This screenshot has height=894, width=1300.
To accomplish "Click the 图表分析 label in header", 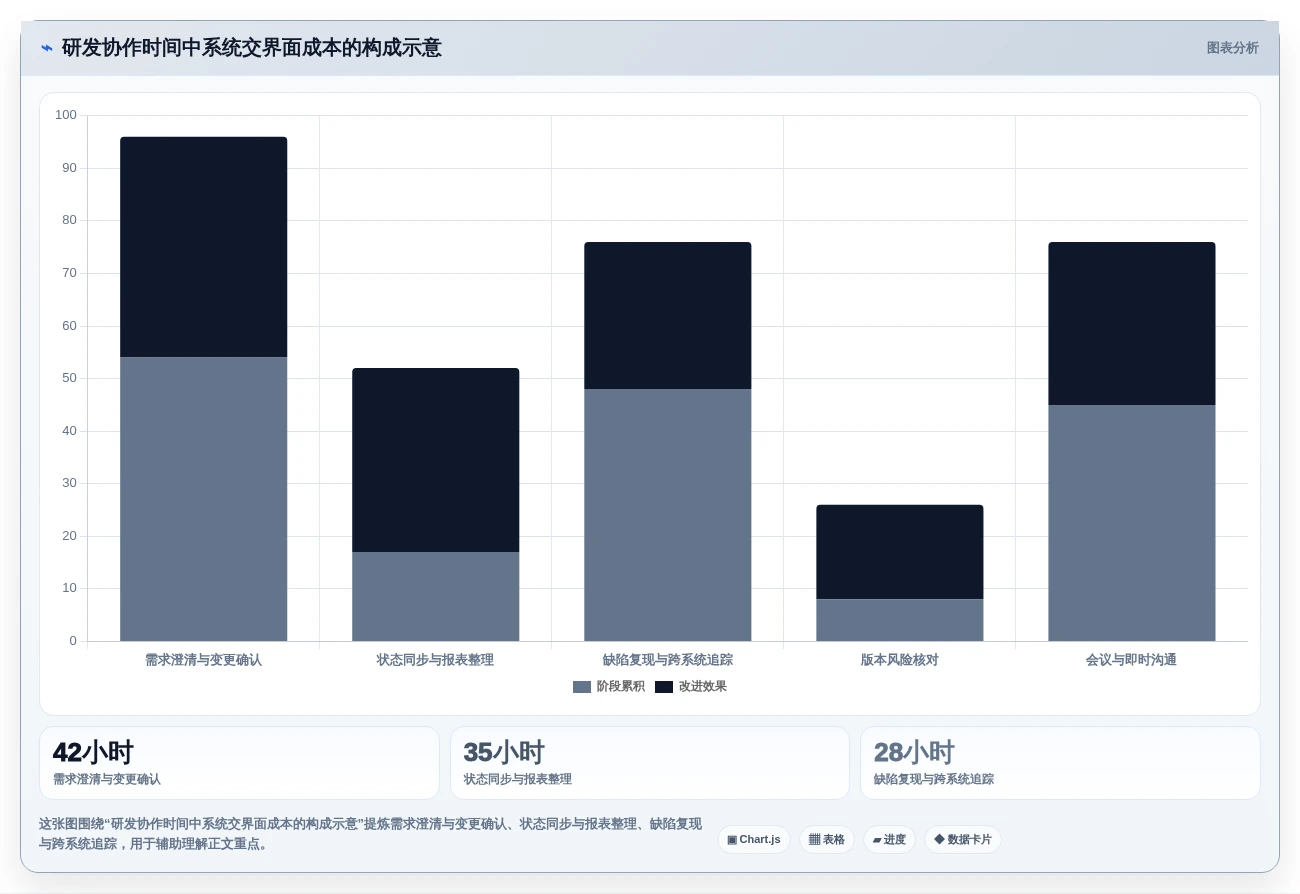I will pyautogui.click(x=1232, y=48).
